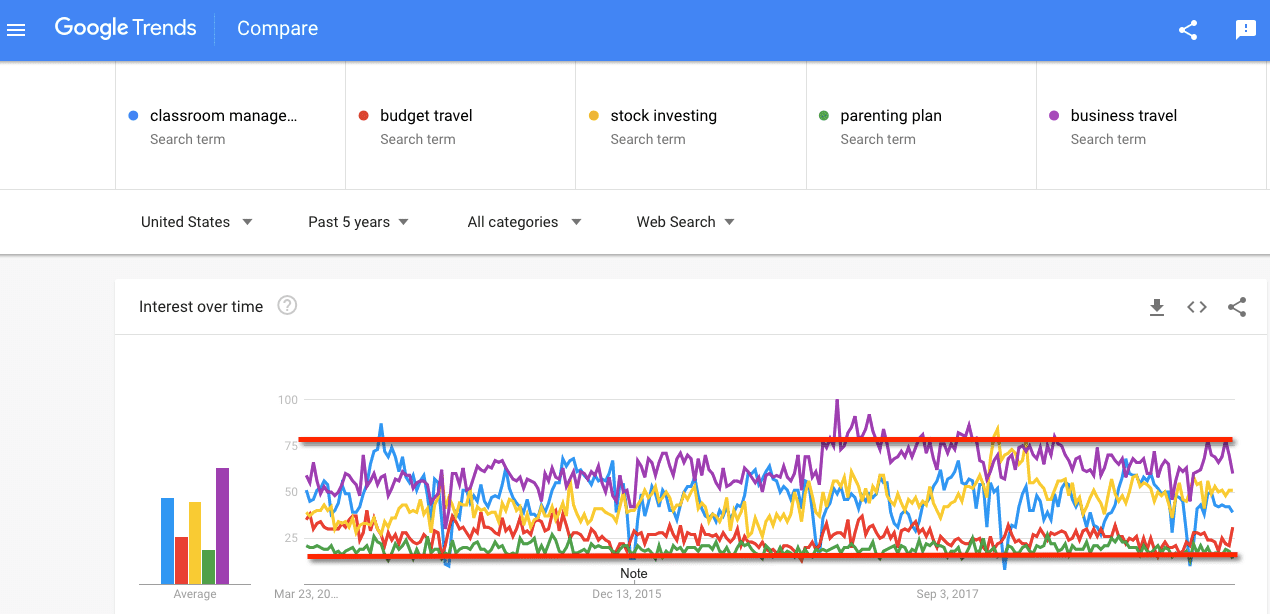Open the Web Search type dropdown
This screenshot has width=1270, height=614.
click(685, 222)
